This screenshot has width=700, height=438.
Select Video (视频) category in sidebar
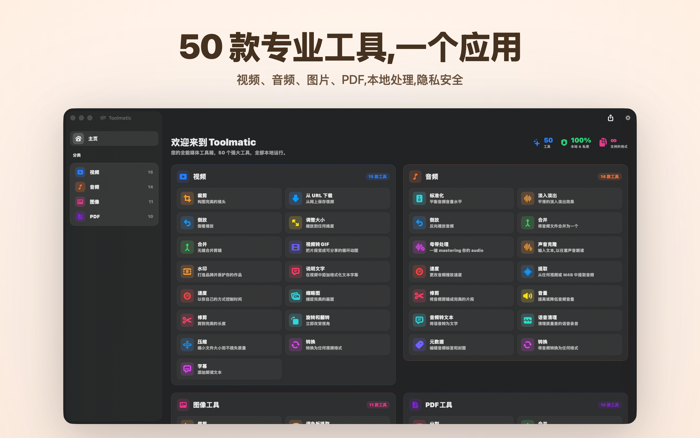point(114,172)
